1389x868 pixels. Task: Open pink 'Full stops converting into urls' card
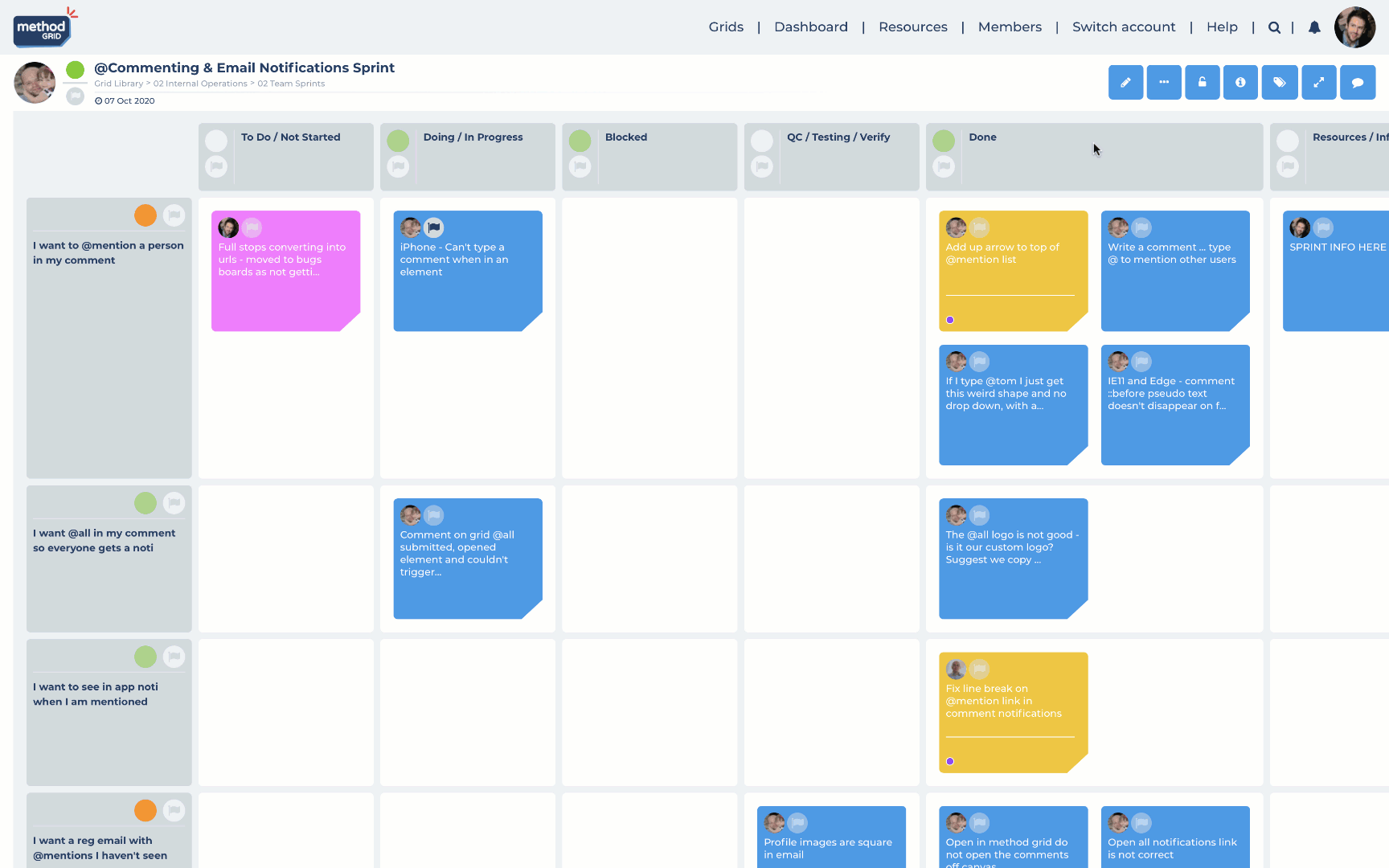[285, 271]
